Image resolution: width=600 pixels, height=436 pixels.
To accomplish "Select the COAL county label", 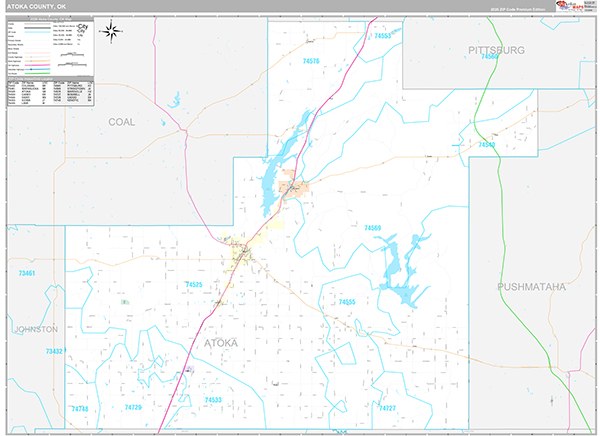I will tap(122, 122).
